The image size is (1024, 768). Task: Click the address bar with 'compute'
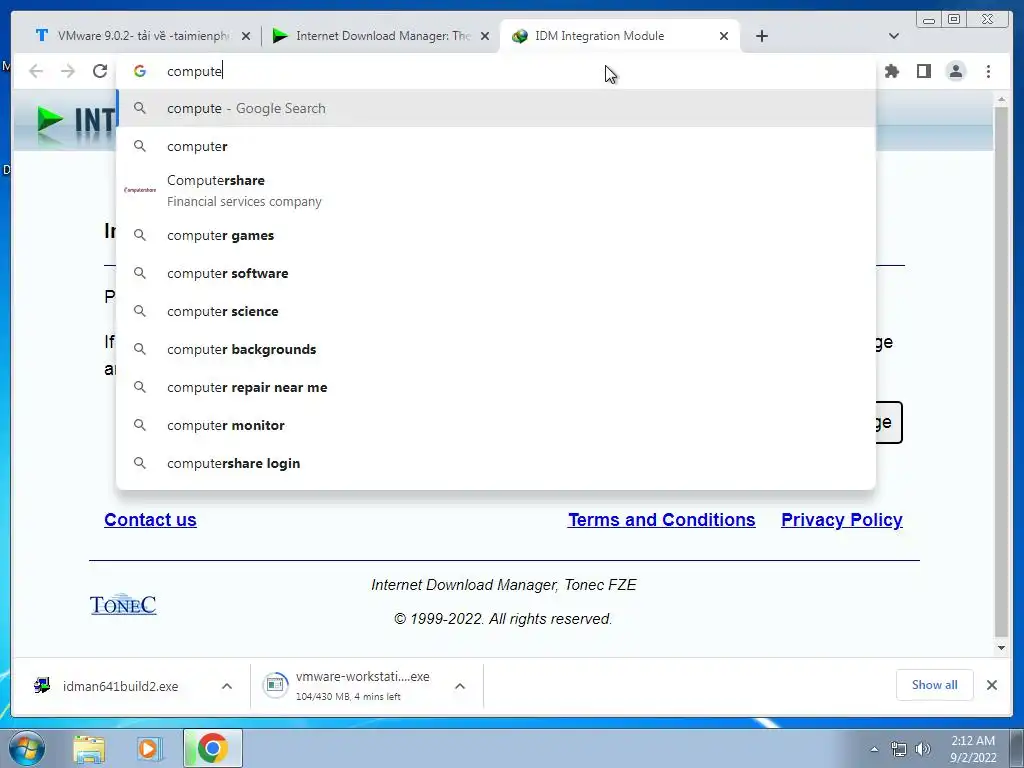[x=496, y=71]
